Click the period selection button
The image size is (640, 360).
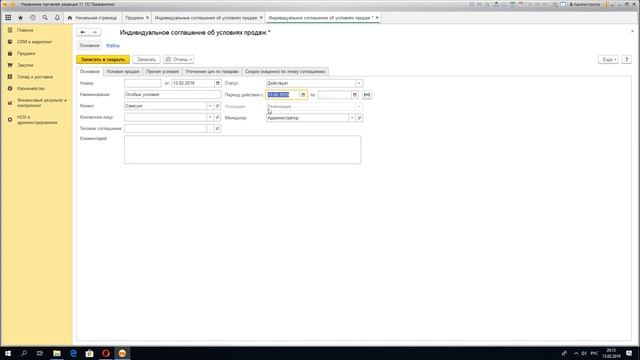pyautogui.click(x=367, y=95)
